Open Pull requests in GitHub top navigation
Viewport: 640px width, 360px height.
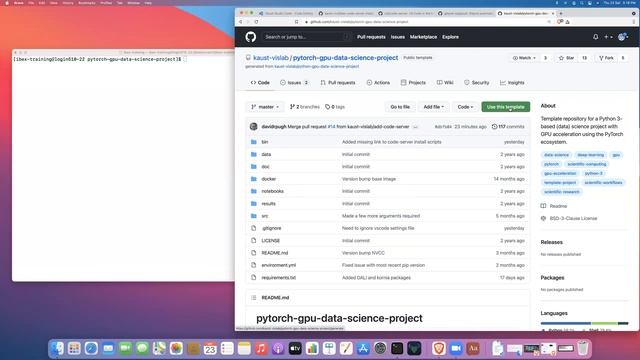371,37
